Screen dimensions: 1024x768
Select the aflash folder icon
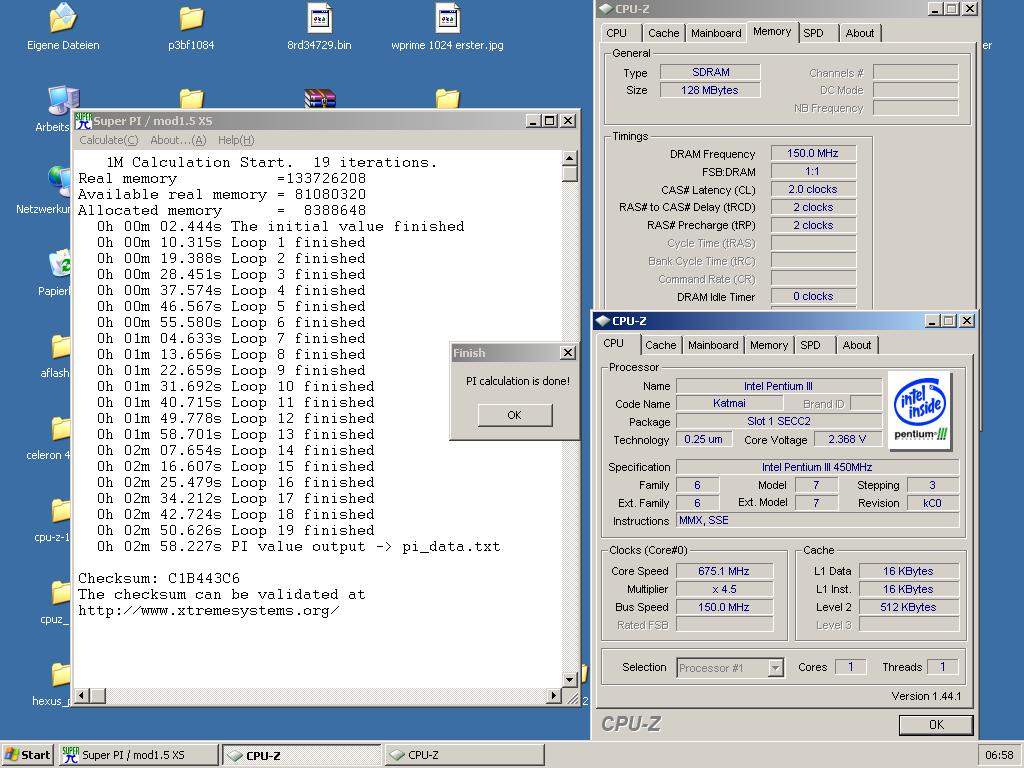tap(61, 346)
